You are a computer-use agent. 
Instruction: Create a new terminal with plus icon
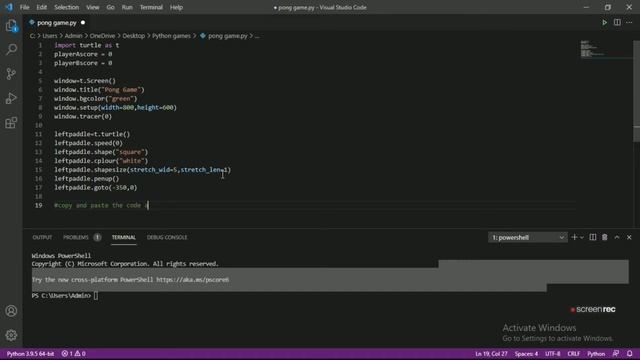click(x=574, y=237)
